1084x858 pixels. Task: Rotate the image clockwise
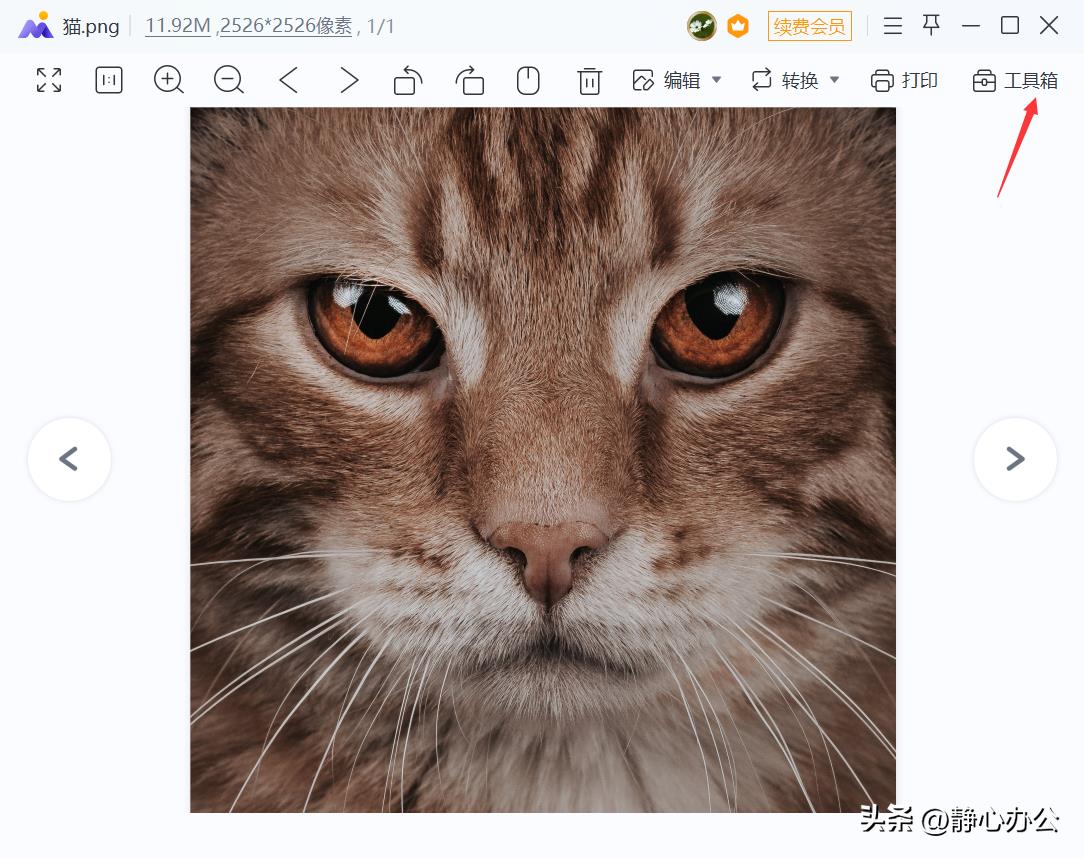click(469, 80)
